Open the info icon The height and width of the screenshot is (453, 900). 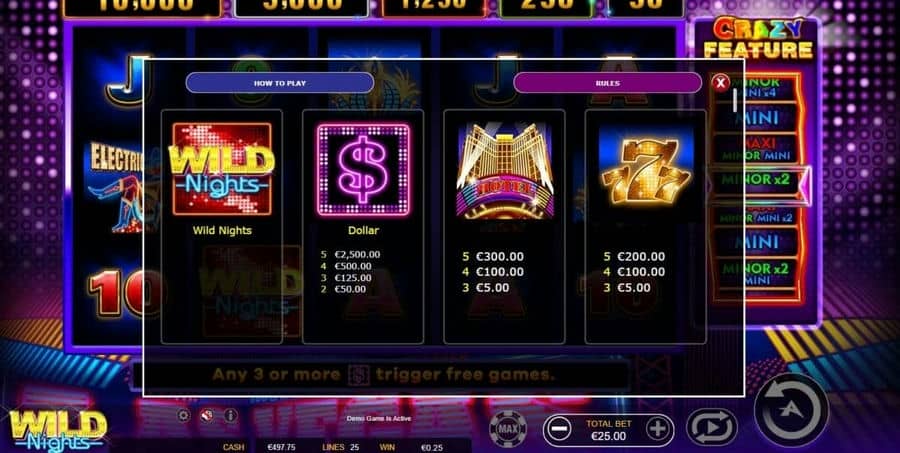230,416
